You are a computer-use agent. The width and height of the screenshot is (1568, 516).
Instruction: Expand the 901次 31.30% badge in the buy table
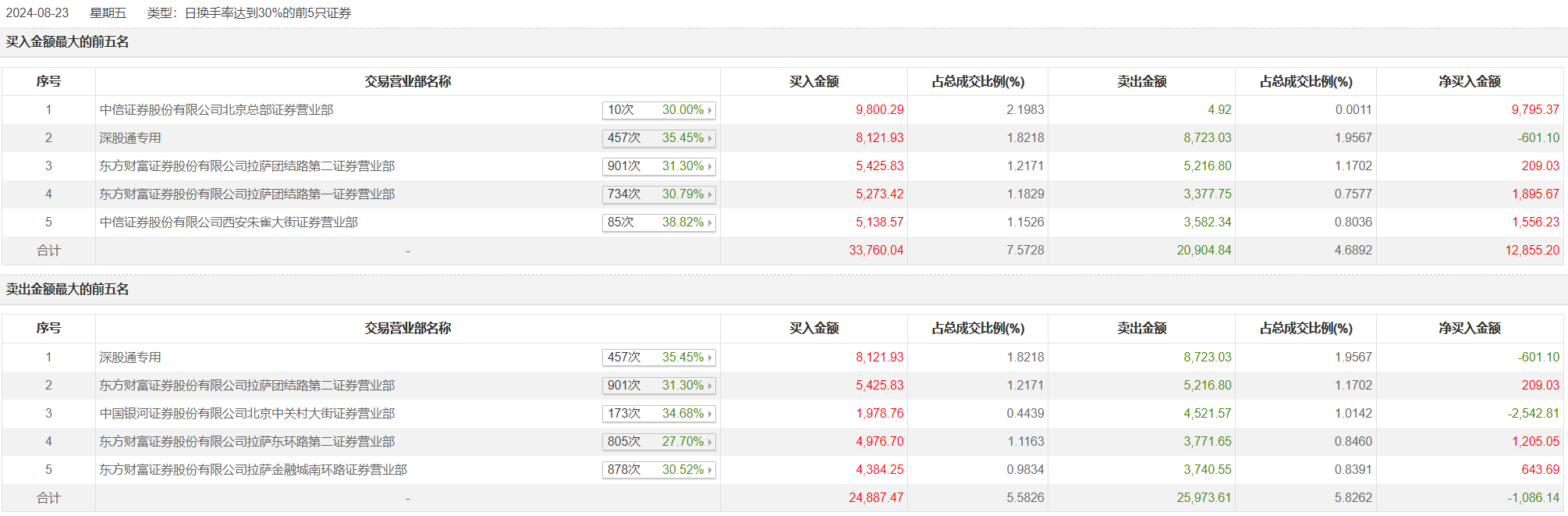pos(658,166)
